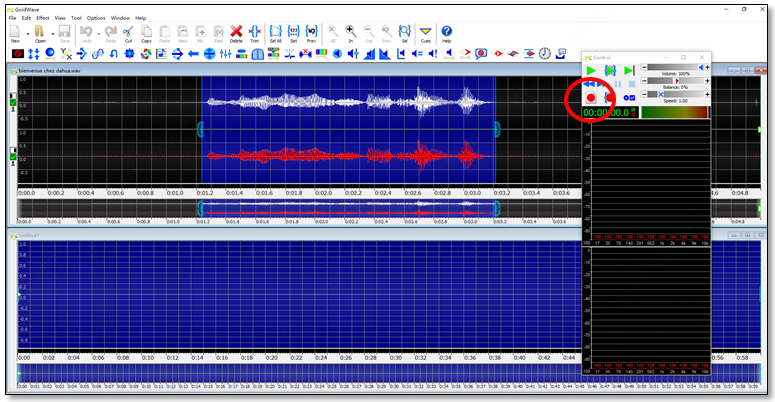Zoom in with the In magnifier icon
Screen dimensions: 775x402
click(350, 33)
